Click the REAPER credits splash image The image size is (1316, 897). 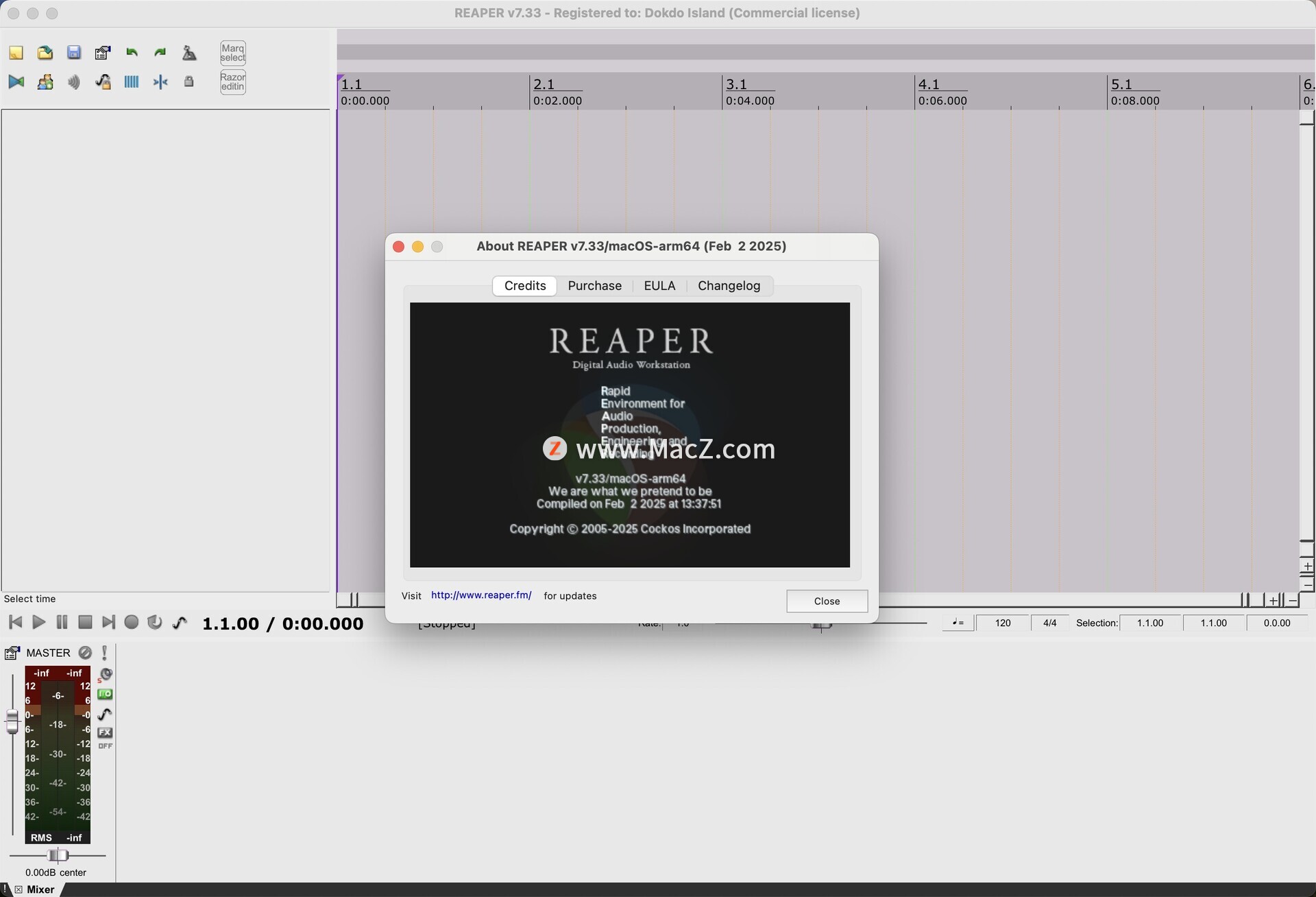pyautogui.click(x=630, y=435)
